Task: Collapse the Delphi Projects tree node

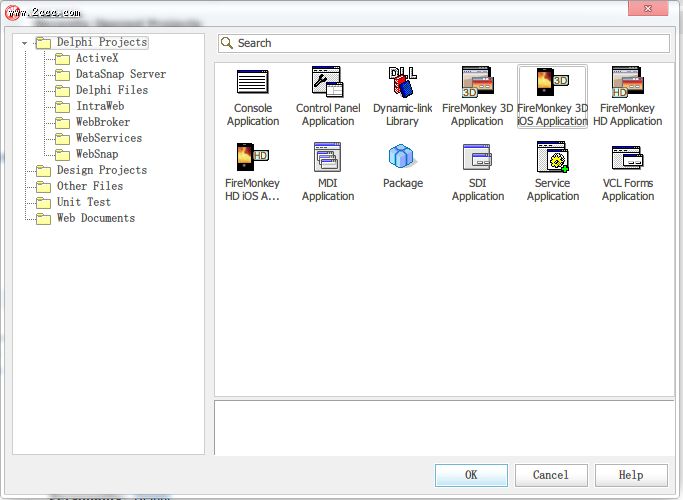Action: (25, 43)
